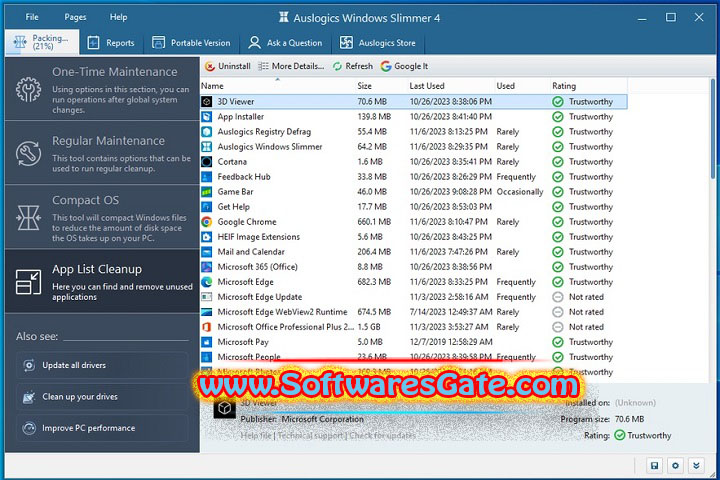This screenshot has height=480, width=720.
Task: Open the Auslogics Store tab
Action: point(377,43)
